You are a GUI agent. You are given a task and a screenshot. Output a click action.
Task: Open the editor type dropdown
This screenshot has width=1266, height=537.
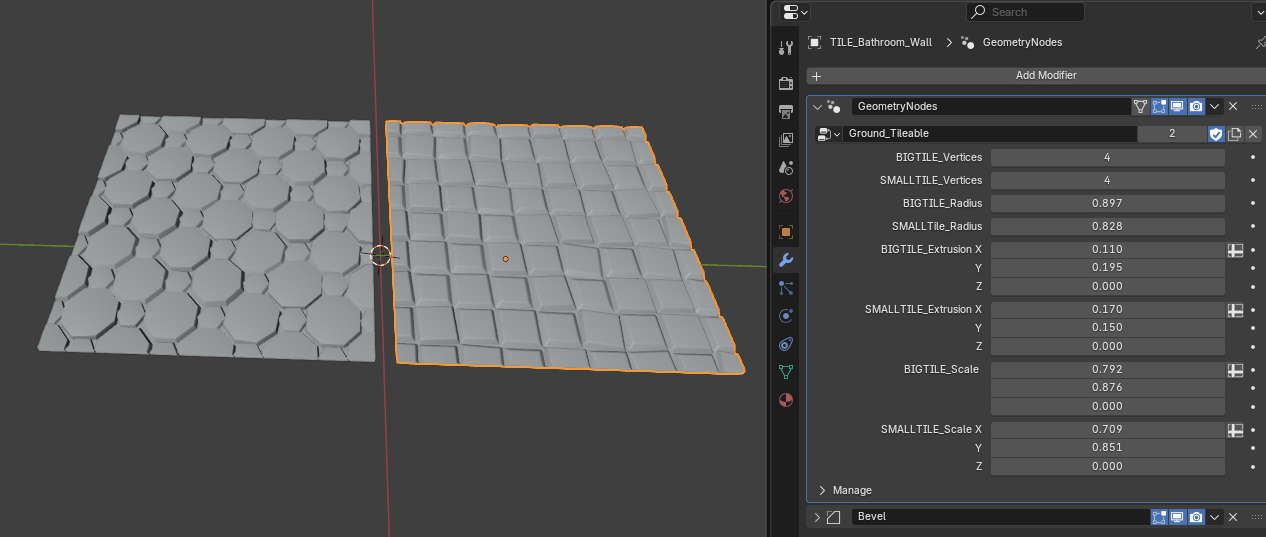(796, 12)
